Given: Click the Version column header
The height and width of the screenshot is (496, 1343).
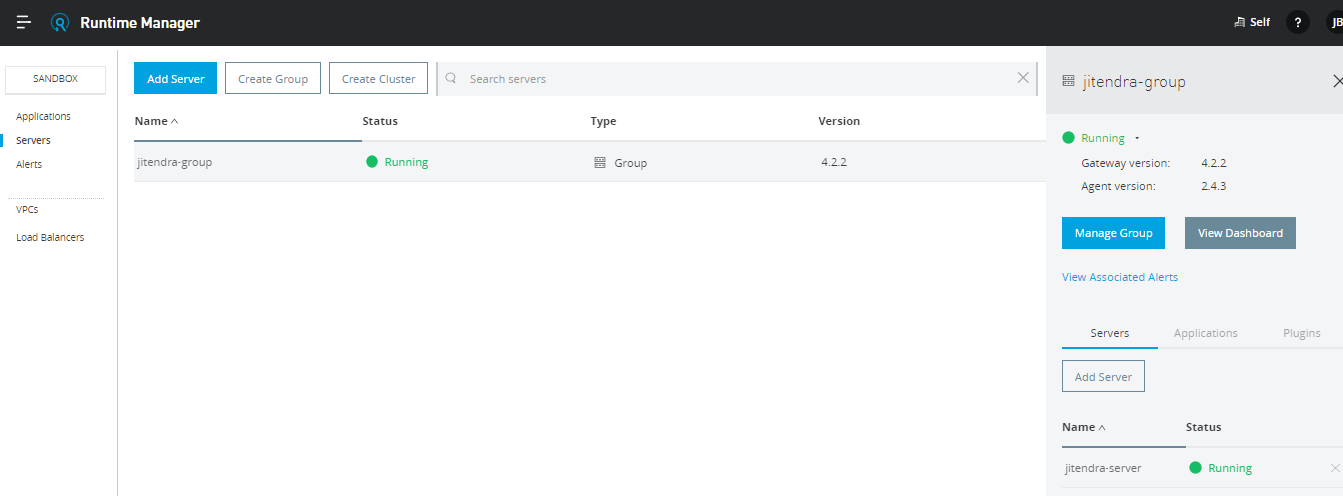Looking at the screenshot, I should pyautogui.click(x=839, y=121).
